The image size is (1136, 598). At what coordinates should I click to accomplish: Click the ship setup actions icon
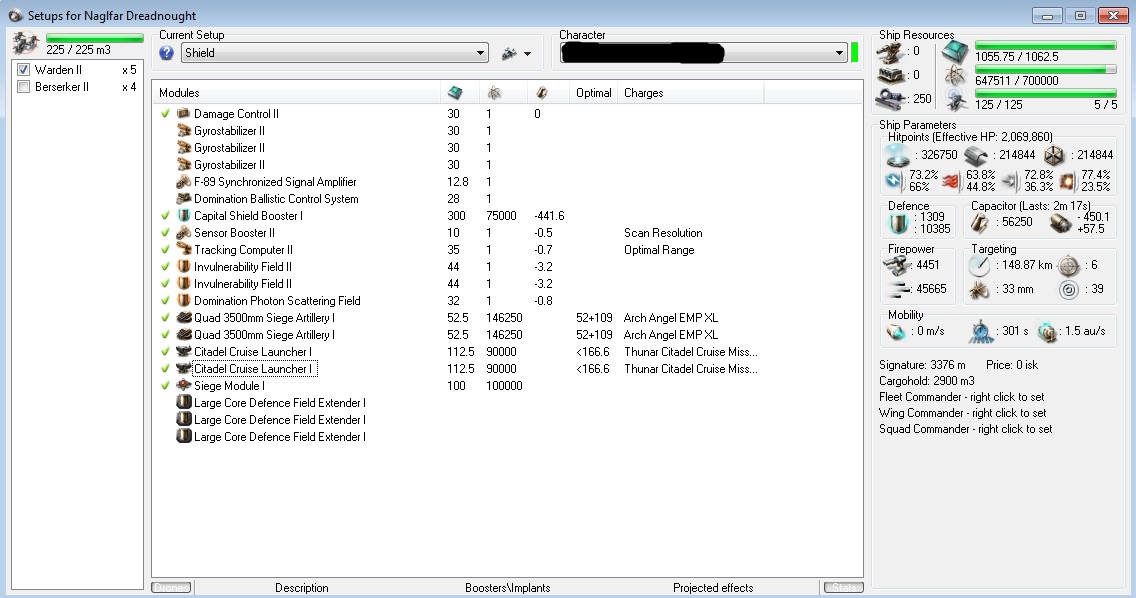[x=509, y=53]
